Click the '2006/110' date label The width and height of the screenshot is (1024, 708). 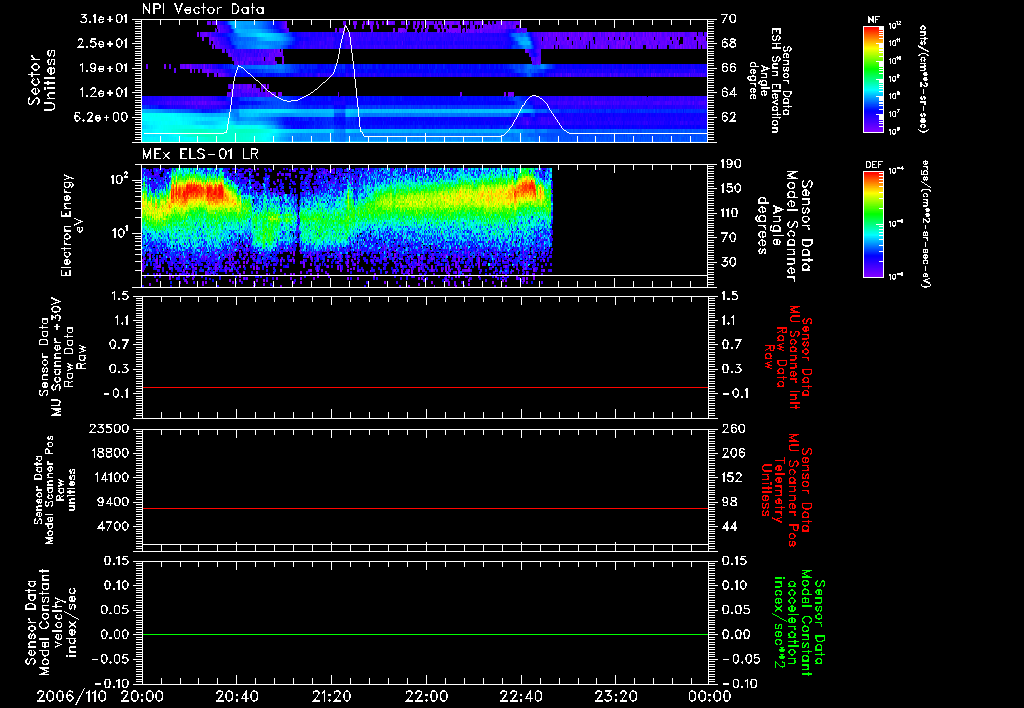point(71,696)
